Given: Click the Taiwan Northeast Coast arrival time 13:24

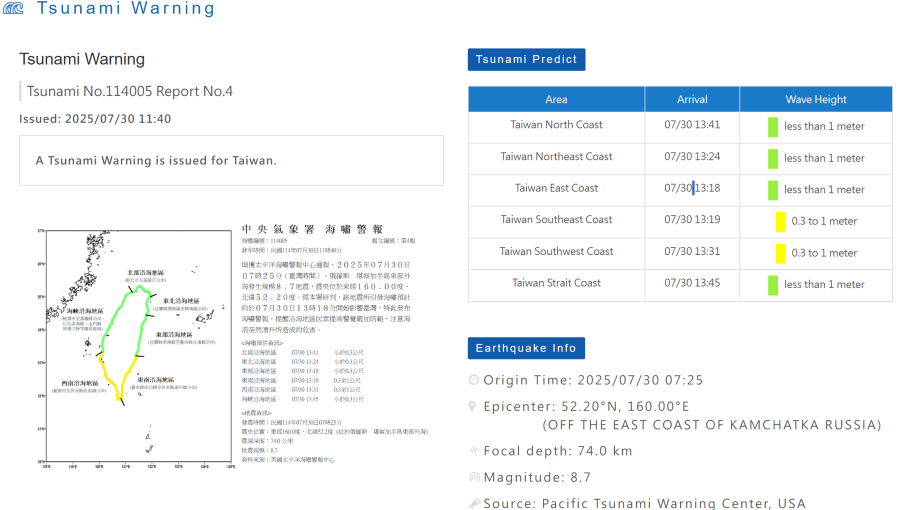Looking at the screenshot, I should click(692, 157).
